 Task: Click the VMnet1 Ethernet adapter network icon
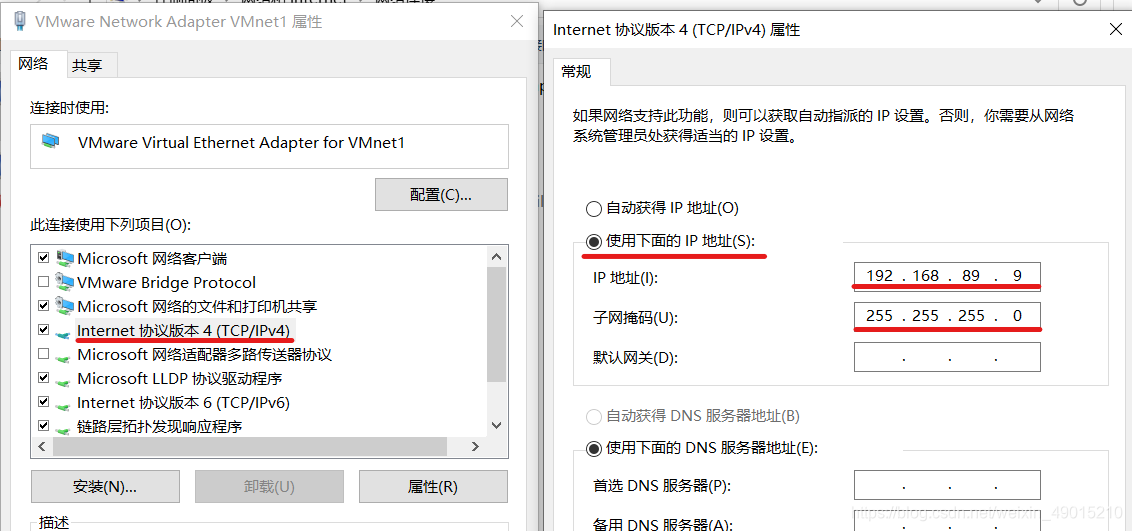[x=51, y=142]
